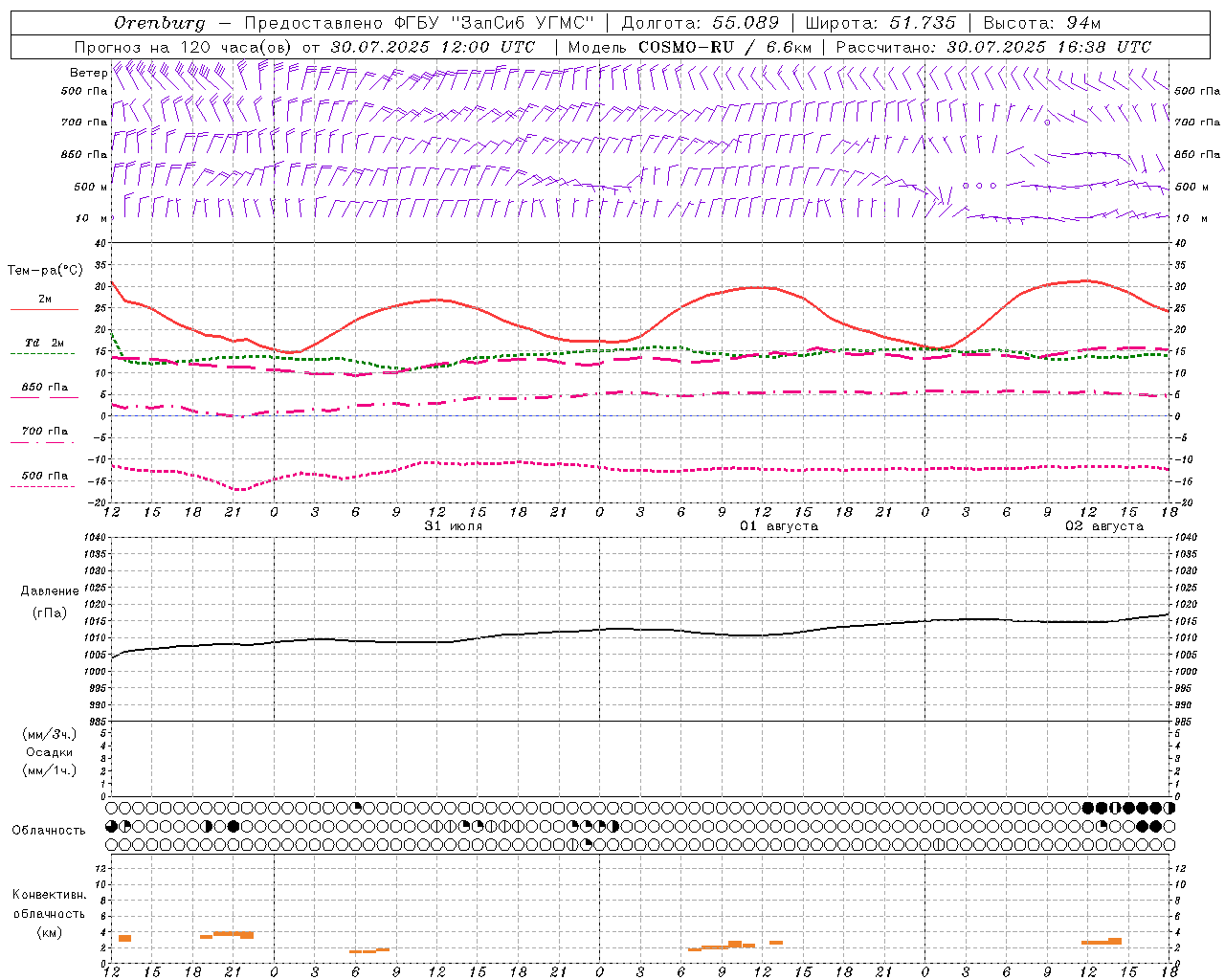Click the black pressure curve line
Image resolution: width=1225 pixels, height=980 pixels.
(x=639, y=630)
